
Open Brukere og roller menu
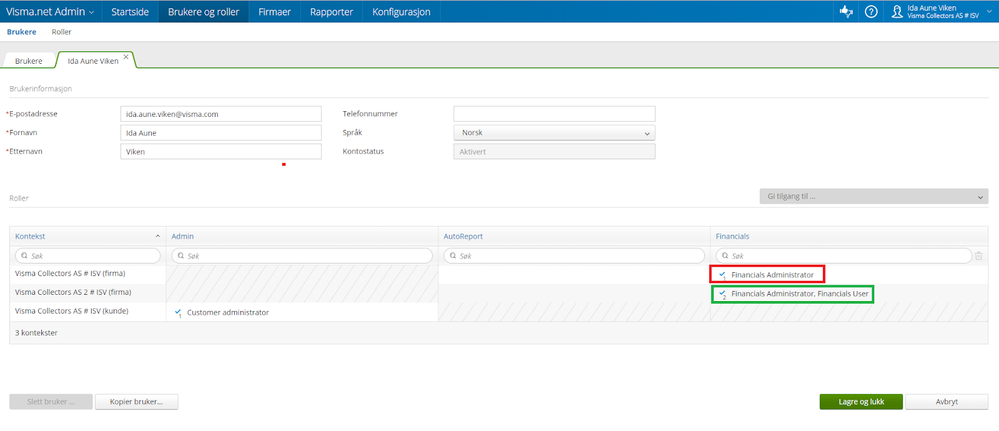tap(203, 11)
